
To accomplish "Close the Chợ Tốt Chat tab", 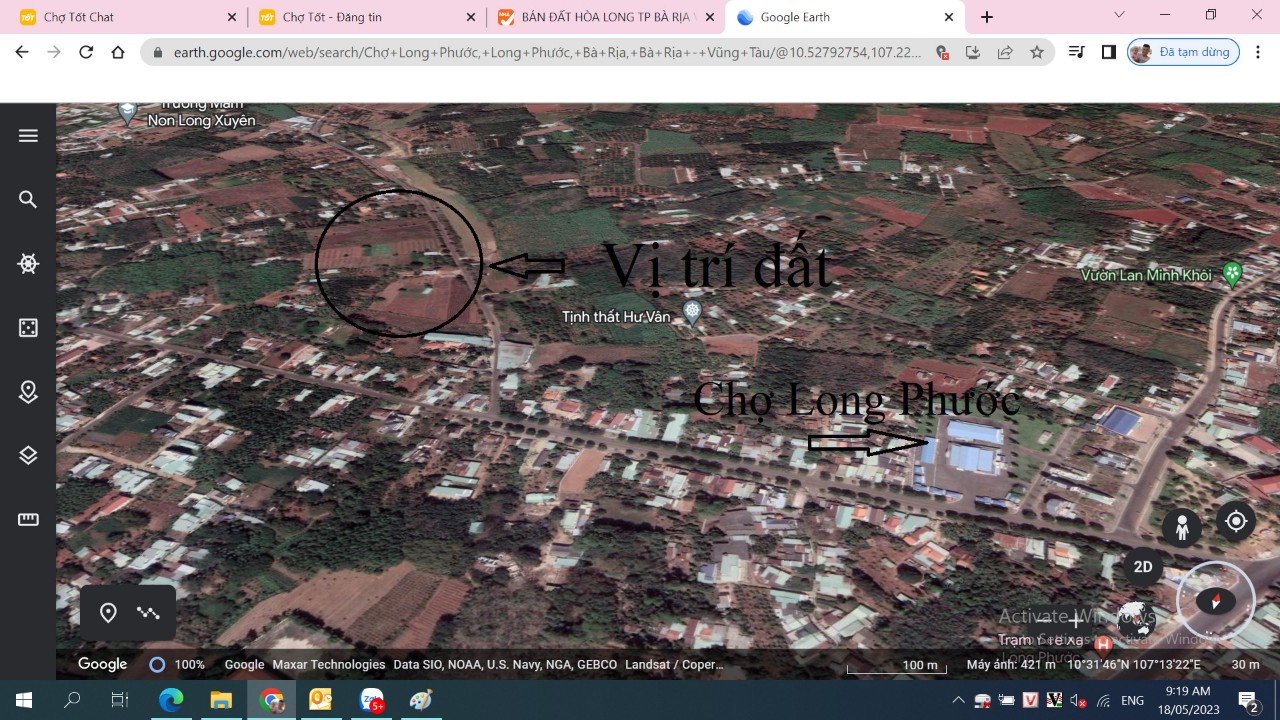I will [x=232, y=17].
